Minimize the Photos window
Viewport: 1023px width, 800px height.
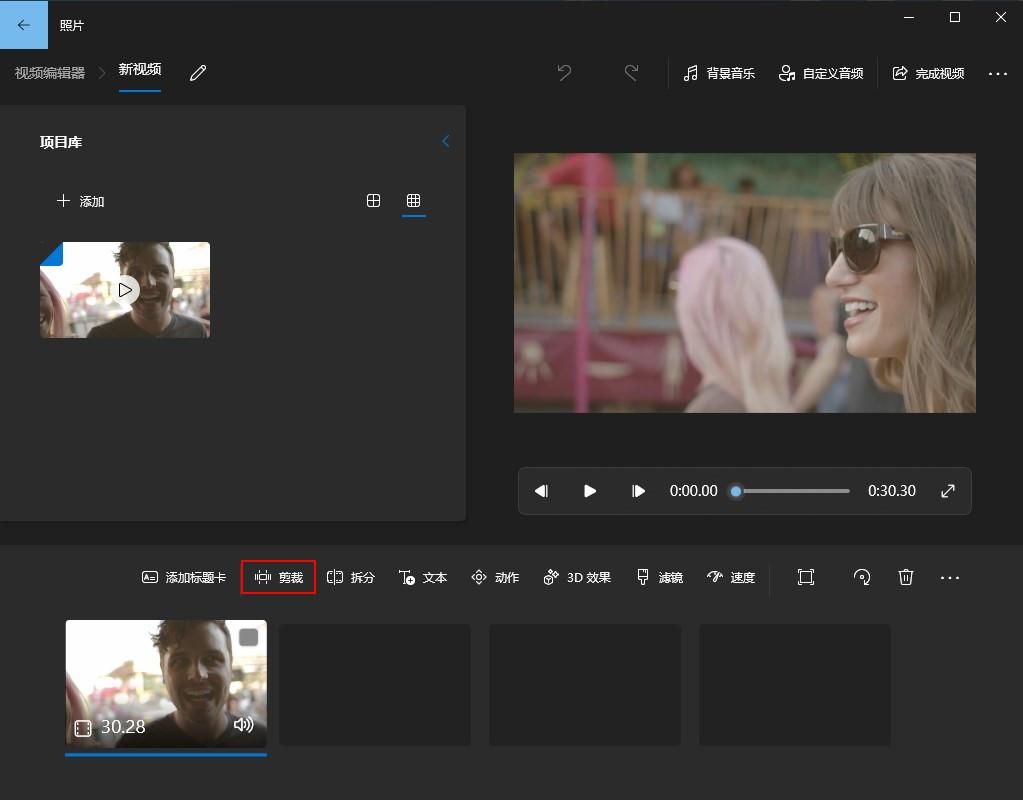click(x=909, y=18)
